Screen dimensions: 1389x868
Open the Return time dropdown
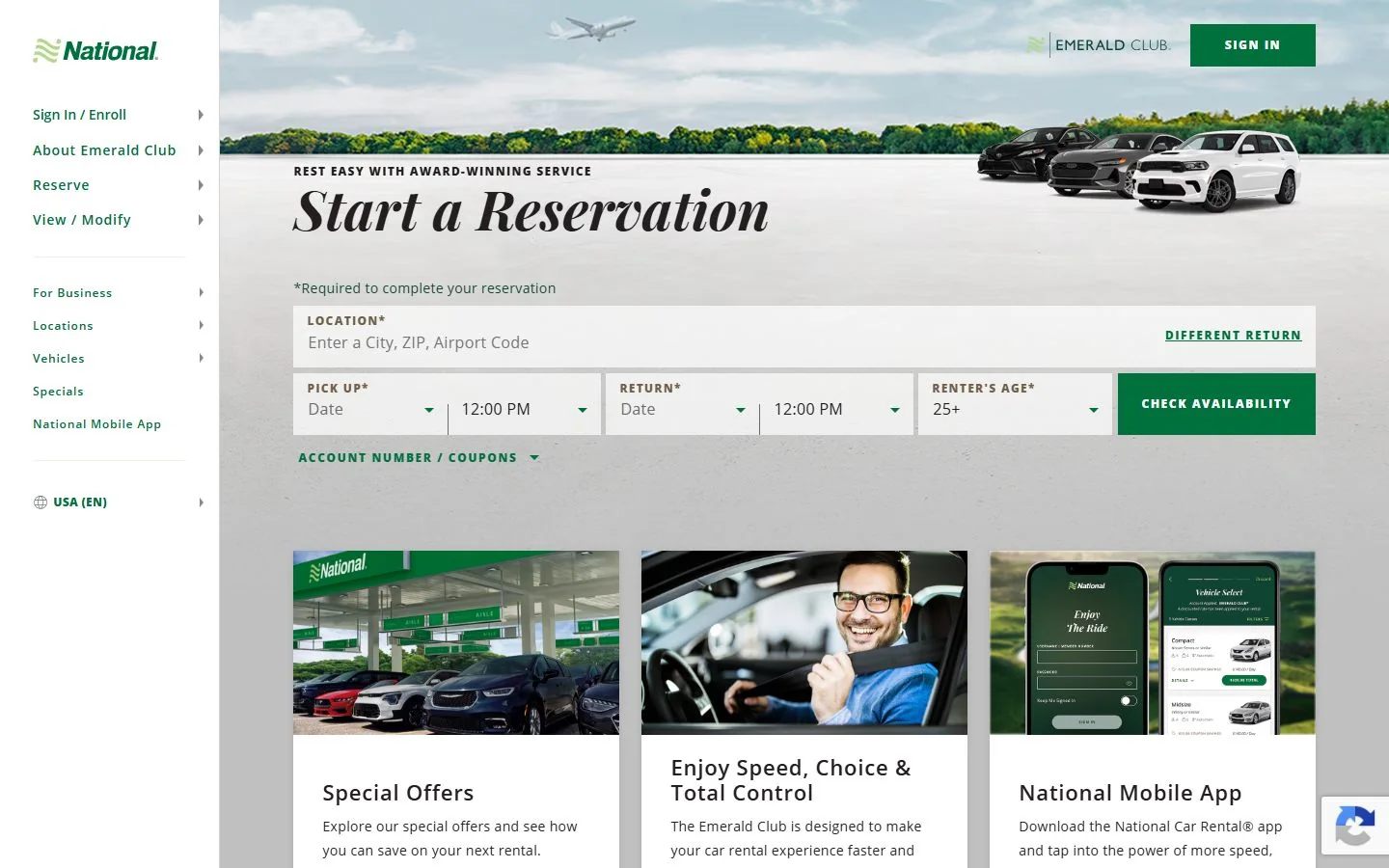pos(837,410)
